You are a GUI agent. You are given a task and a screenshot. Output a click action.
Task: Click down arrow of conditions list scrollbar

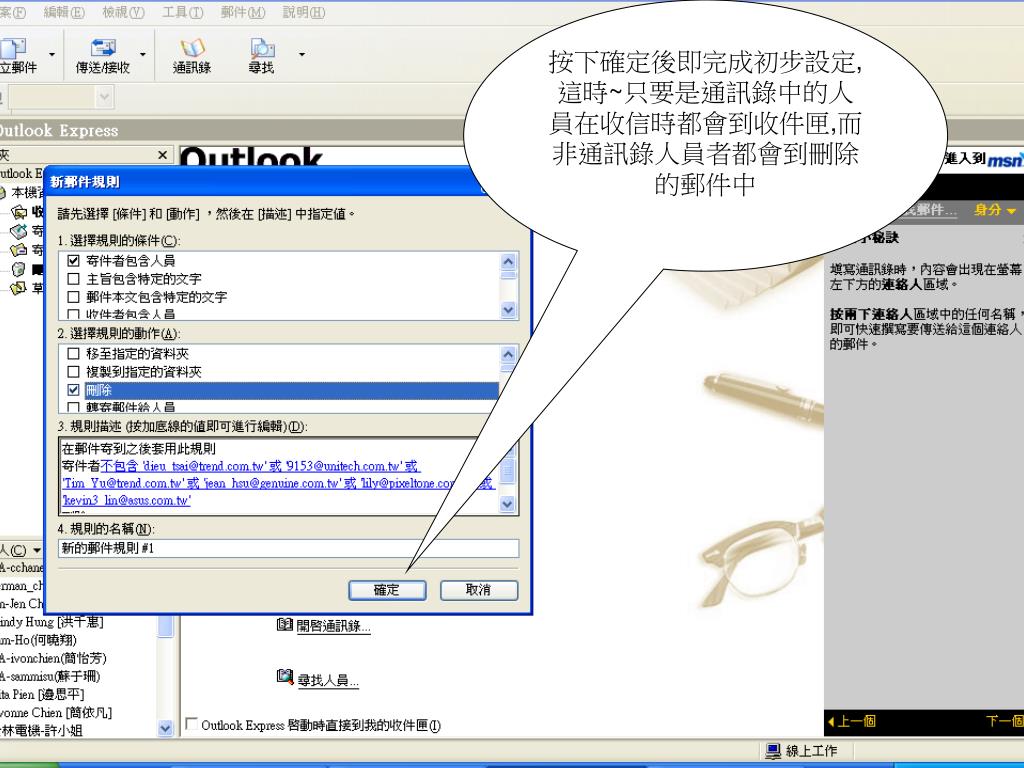coord(509,310)
